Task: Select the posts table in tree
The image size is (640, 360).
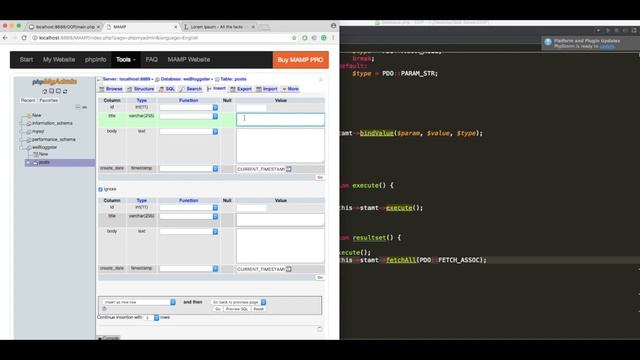Action: (x=44, y=162)
